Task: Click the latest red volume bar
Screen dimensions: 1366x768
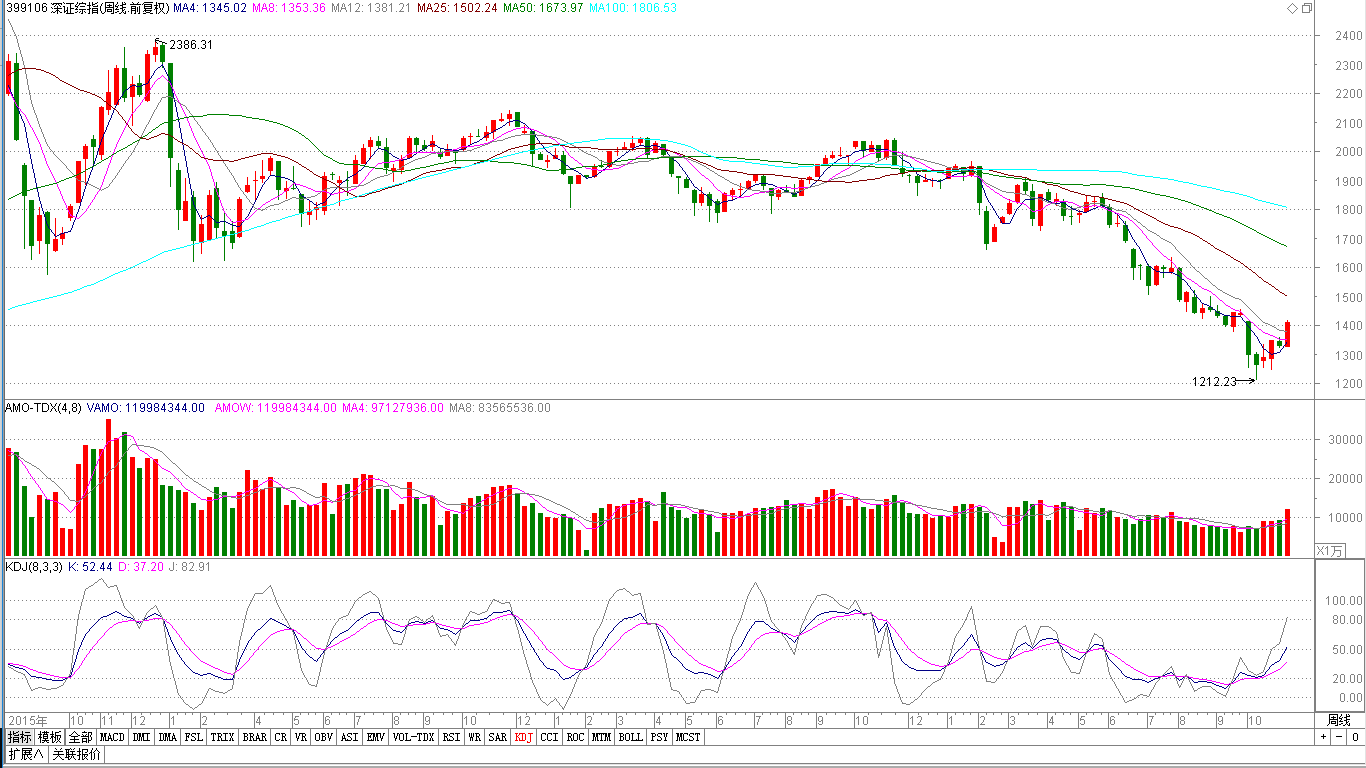Action: (1287, 533)
